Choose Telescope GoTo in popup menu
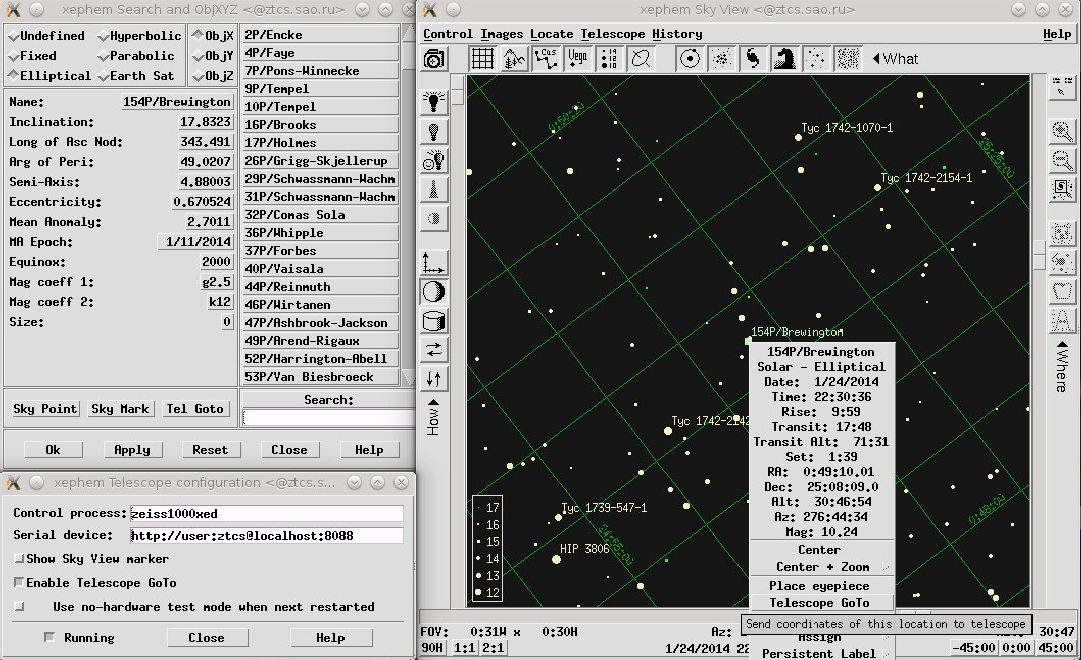Image resolution: width=1081 pixels, height=660 pixels. [820, 603]
